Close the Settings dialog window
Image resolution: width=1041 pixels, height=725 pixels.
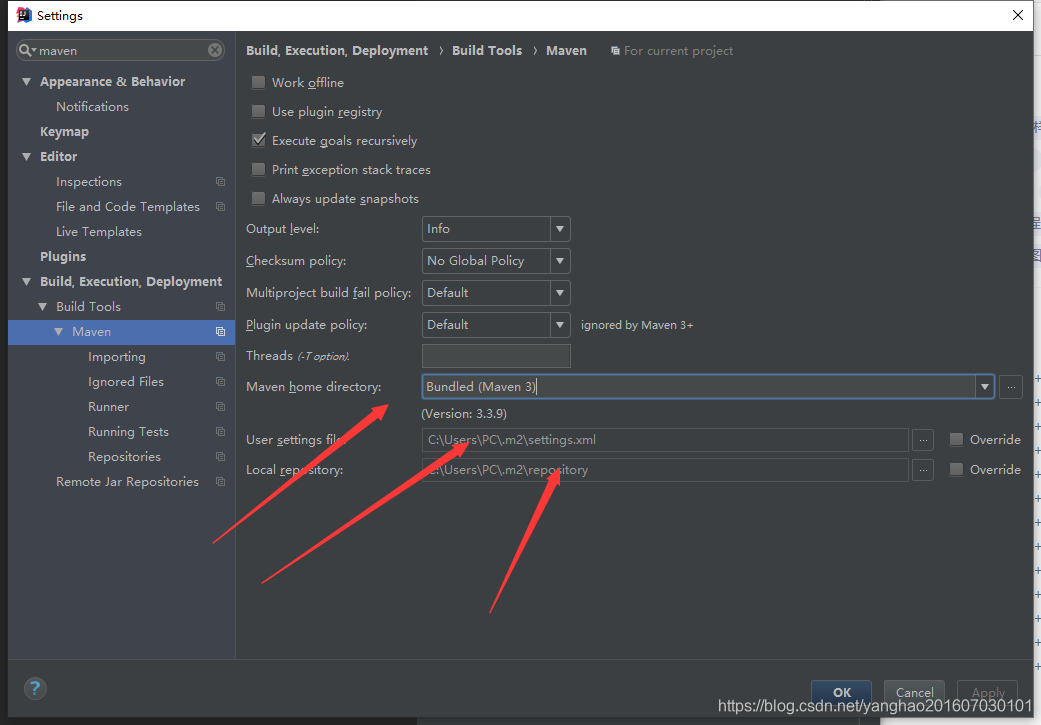tap(1018, 15)
